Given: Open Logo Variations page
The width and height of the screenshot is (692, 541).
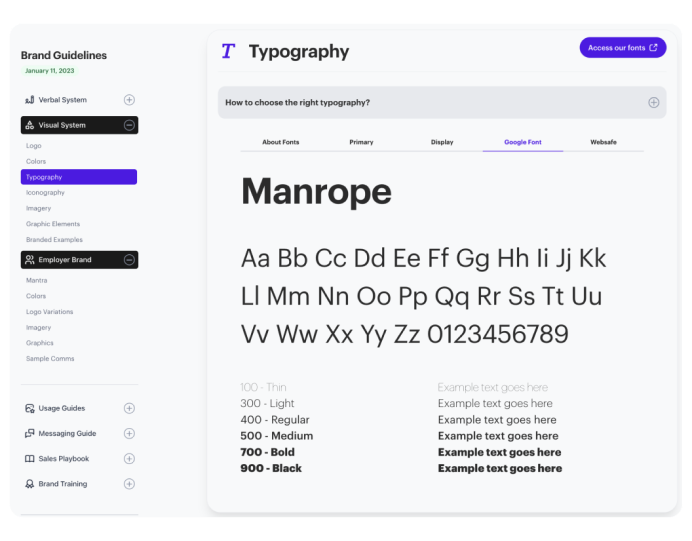Looking at the screenshot, I should click(x=49, y=312).
